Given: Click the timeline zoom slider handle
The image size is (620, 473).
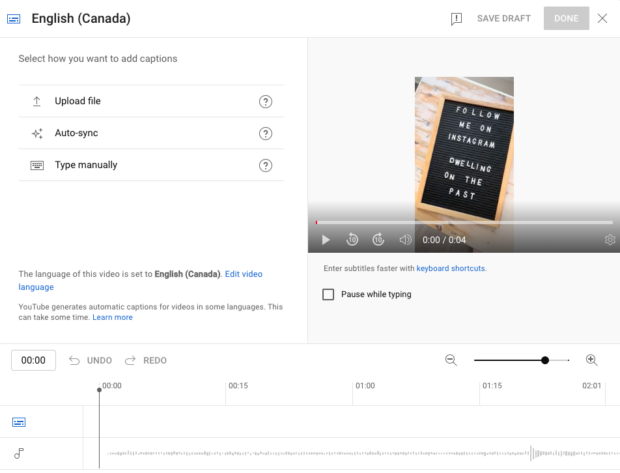Looking at the screenshot, I should coord(545,360).
